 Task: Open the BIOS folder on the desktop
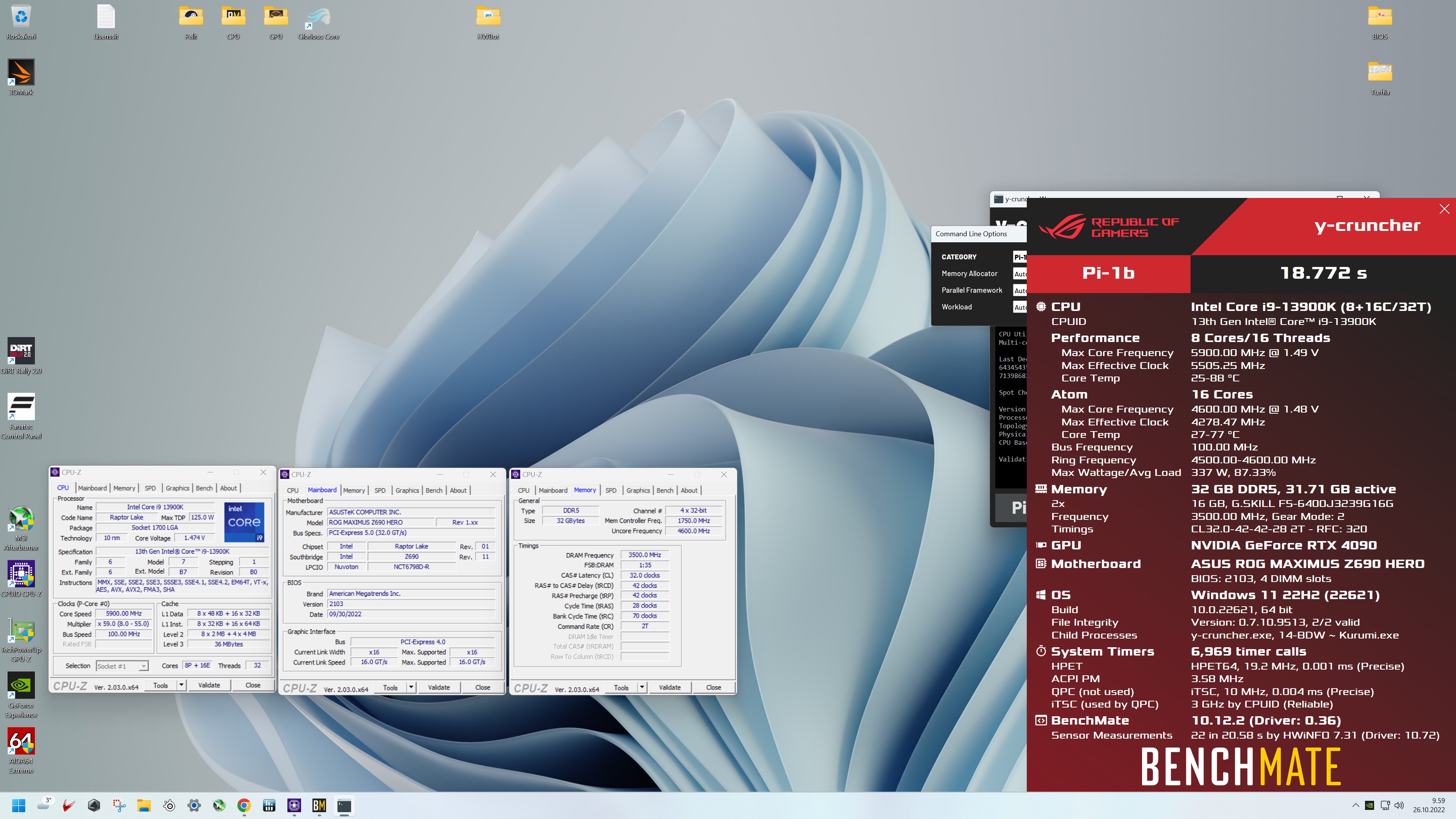1380,22
